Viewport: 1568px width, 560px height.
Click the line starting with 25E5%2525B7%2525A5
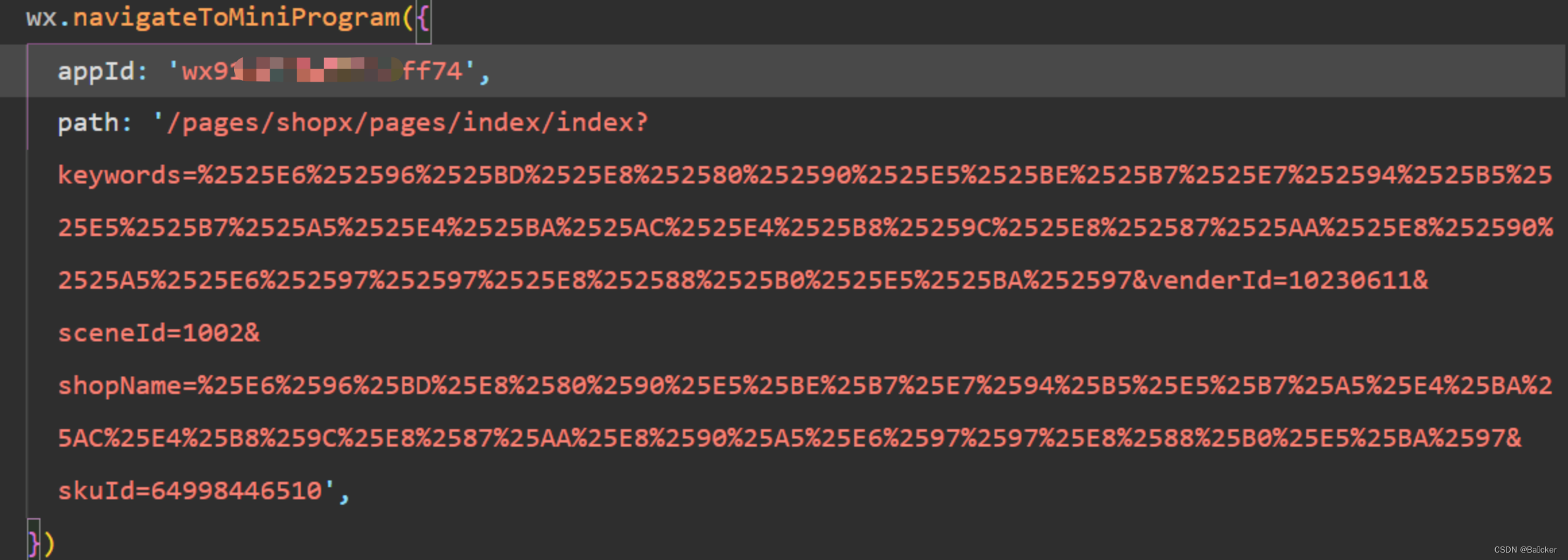(805, 228)
